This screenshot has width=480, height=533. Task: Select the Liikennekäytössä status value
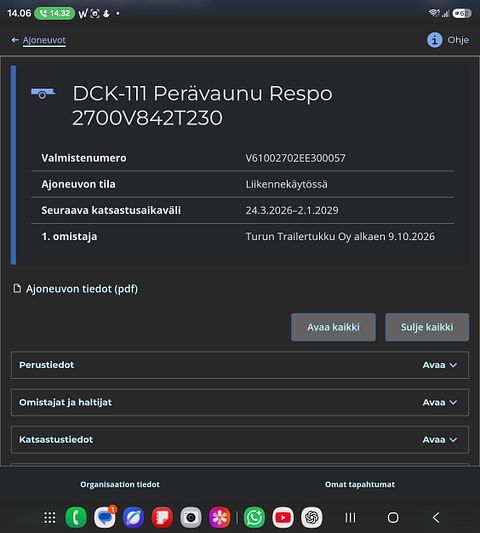287,184
